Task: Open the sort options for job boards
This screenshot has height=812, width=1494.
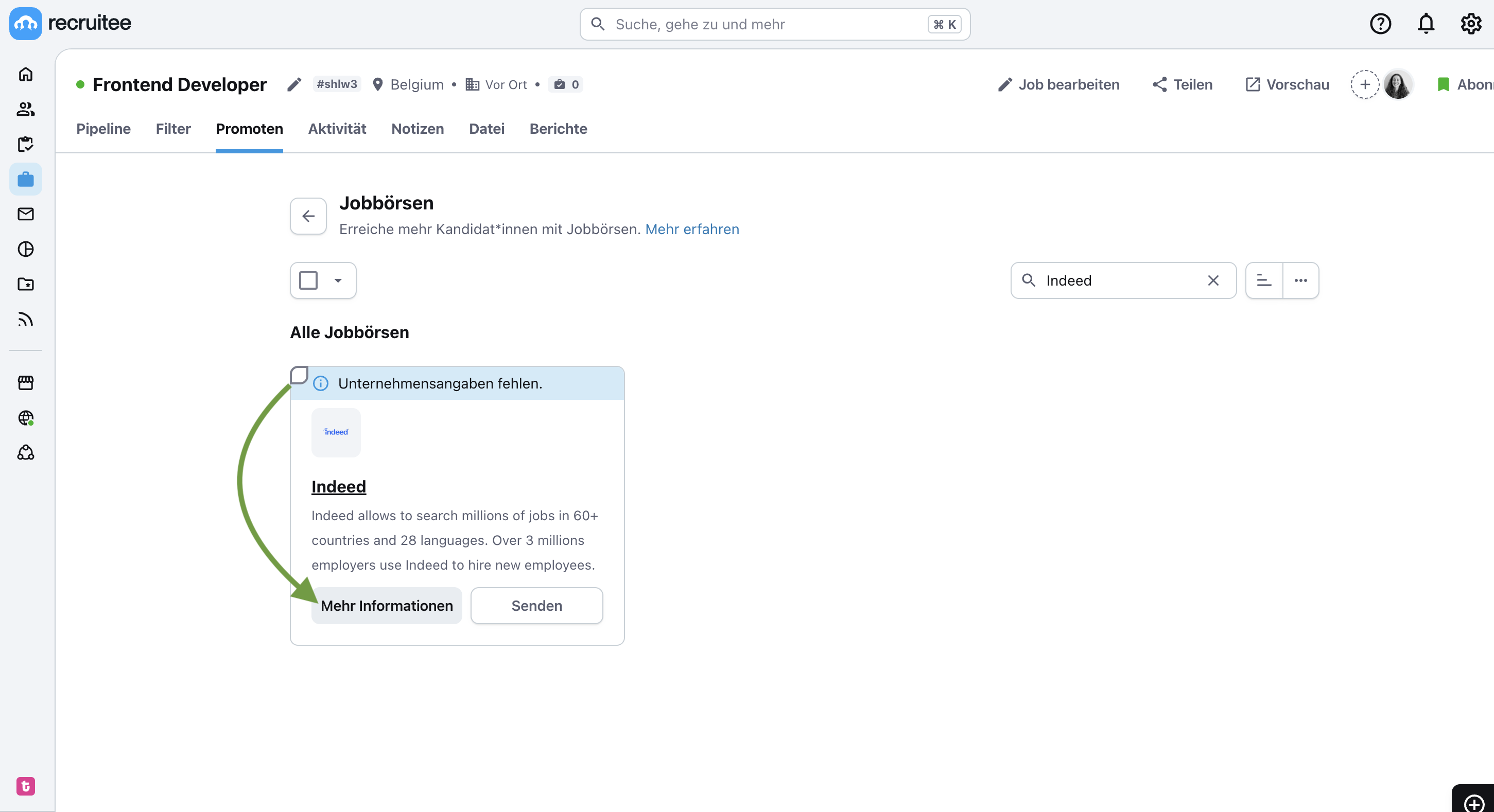Action: coord(1264,280)
